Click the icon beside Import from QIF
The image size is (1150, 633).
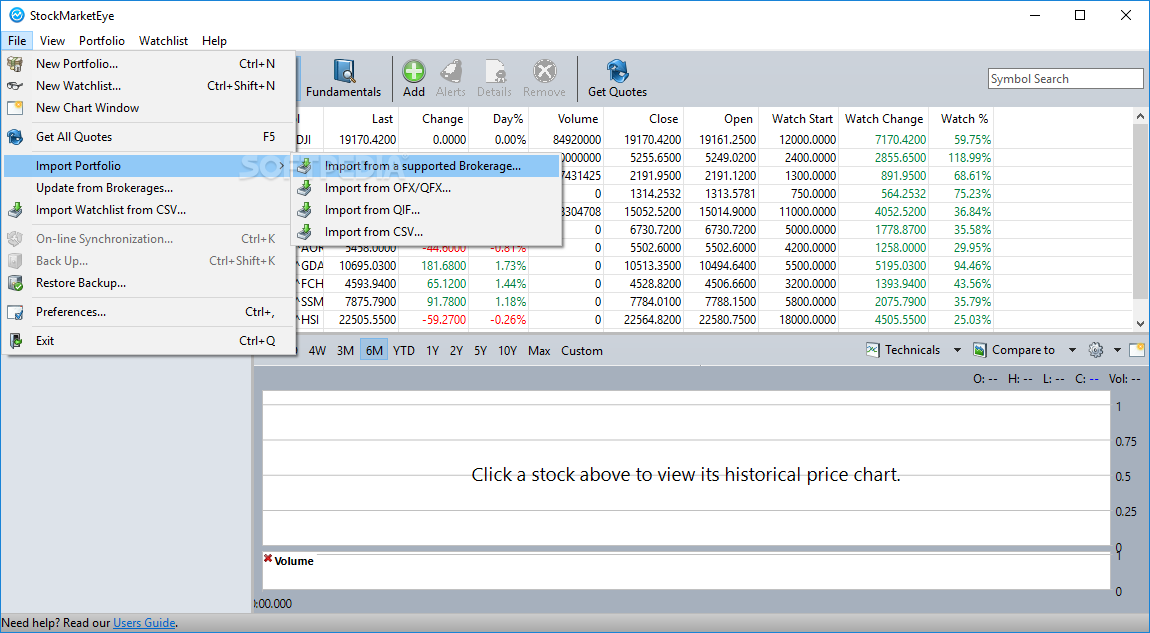[304, 210]
